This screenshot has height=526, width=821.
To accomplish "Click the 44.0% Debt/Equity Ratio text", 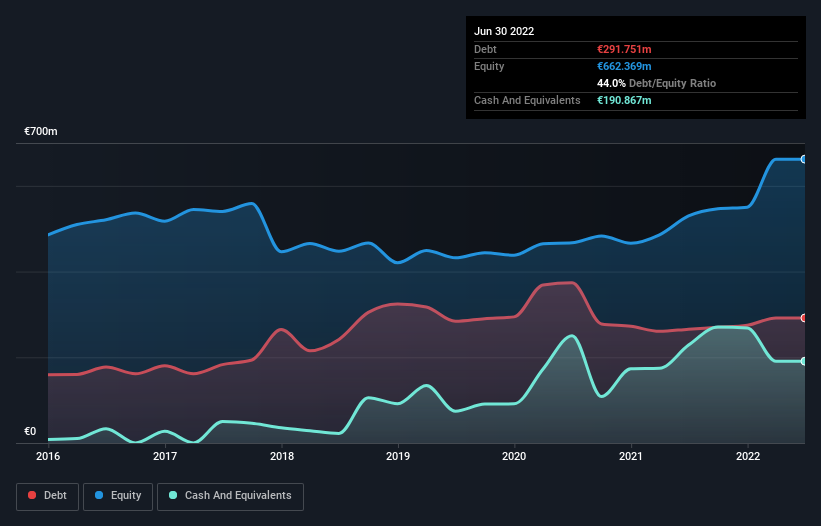I will 657,83.
